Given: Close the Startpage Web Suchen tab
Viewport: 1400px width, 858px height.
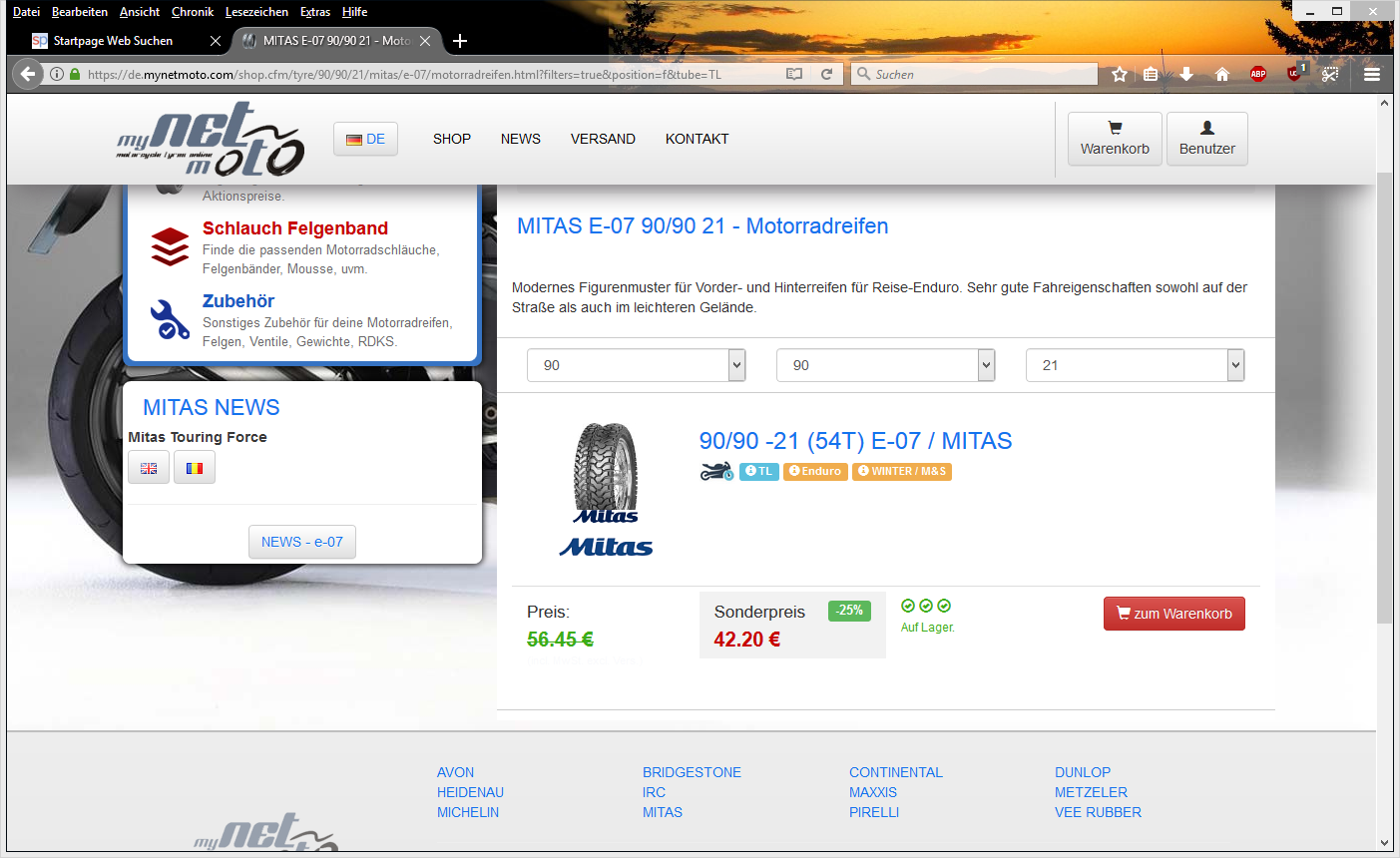Looking at the screenshot, I should (x=216, y=41).
